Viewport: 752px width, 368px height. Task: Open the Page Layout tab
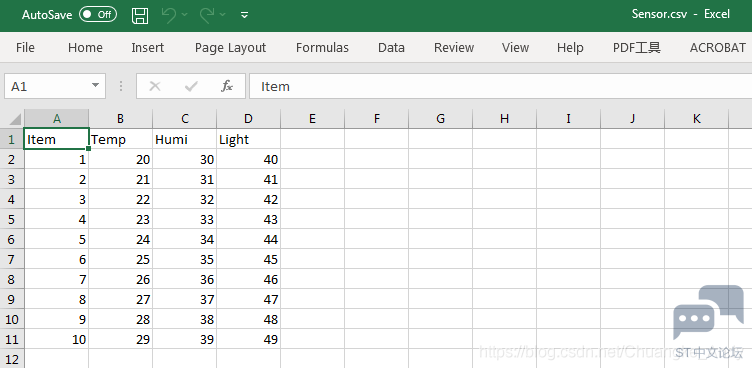pos(230,47)
